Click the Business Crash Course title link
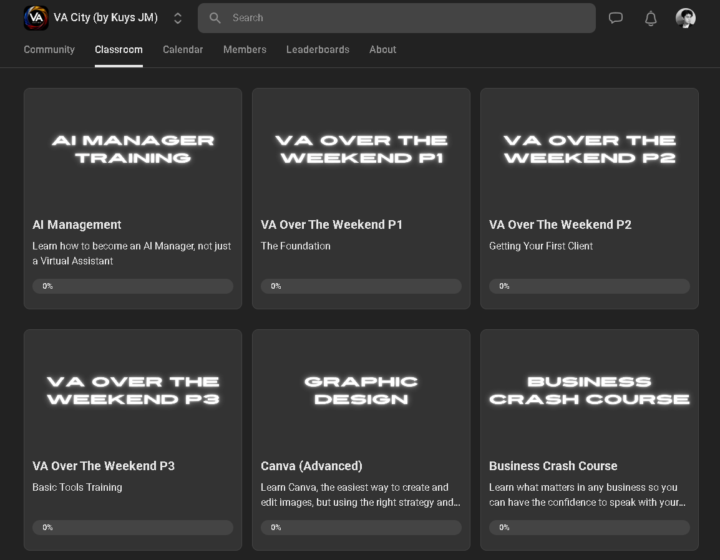 click(553, 466)
